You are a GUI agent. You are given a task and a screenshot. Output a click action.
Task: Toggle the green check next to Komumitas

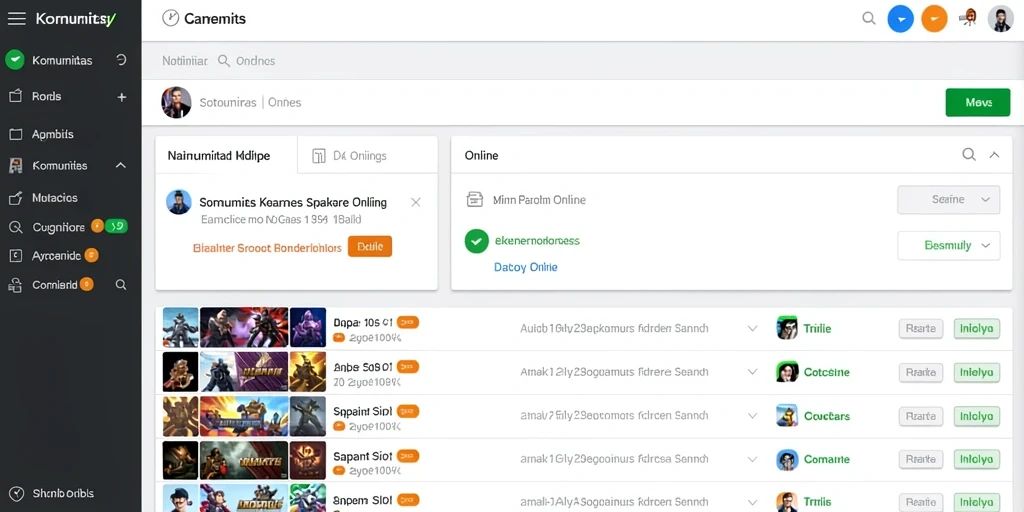15,60
